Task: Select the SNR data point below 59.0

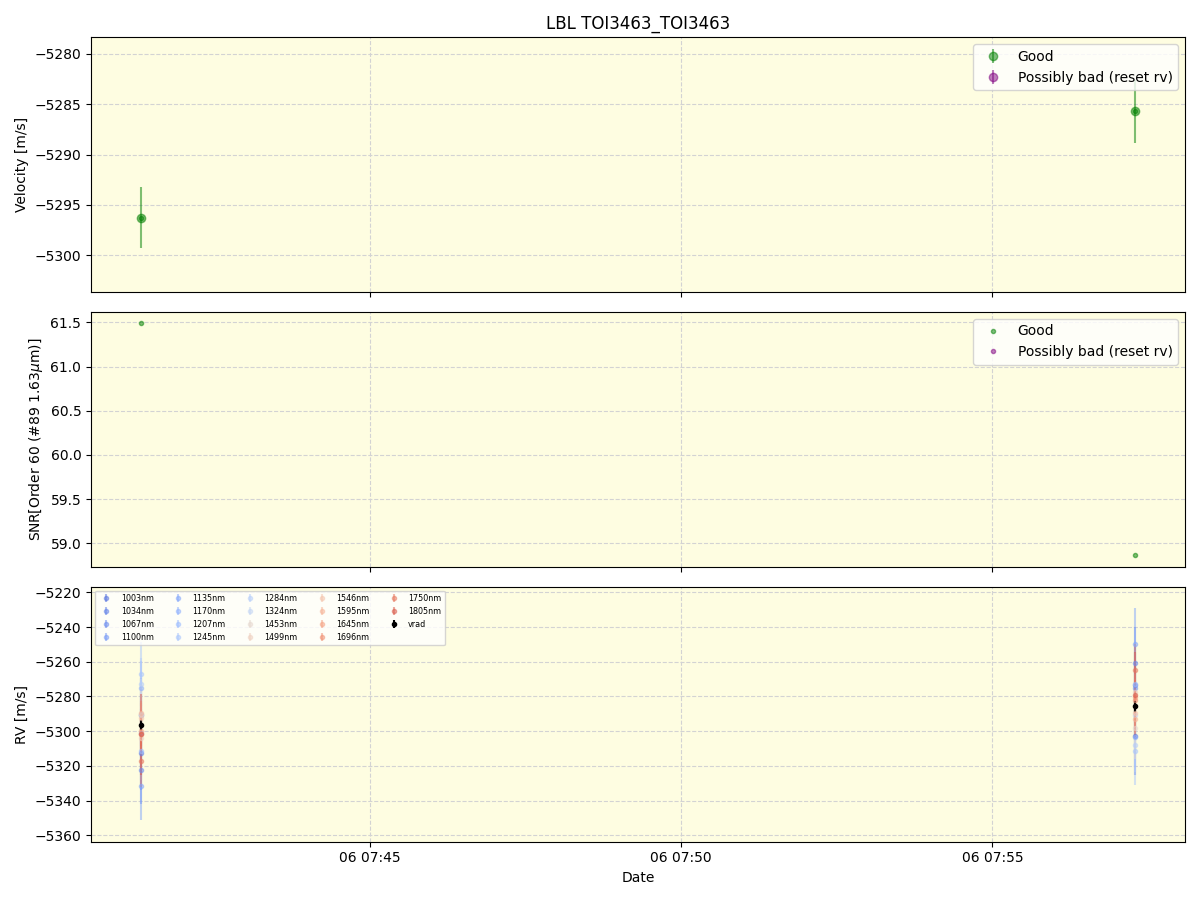Action: [1135, 555]
